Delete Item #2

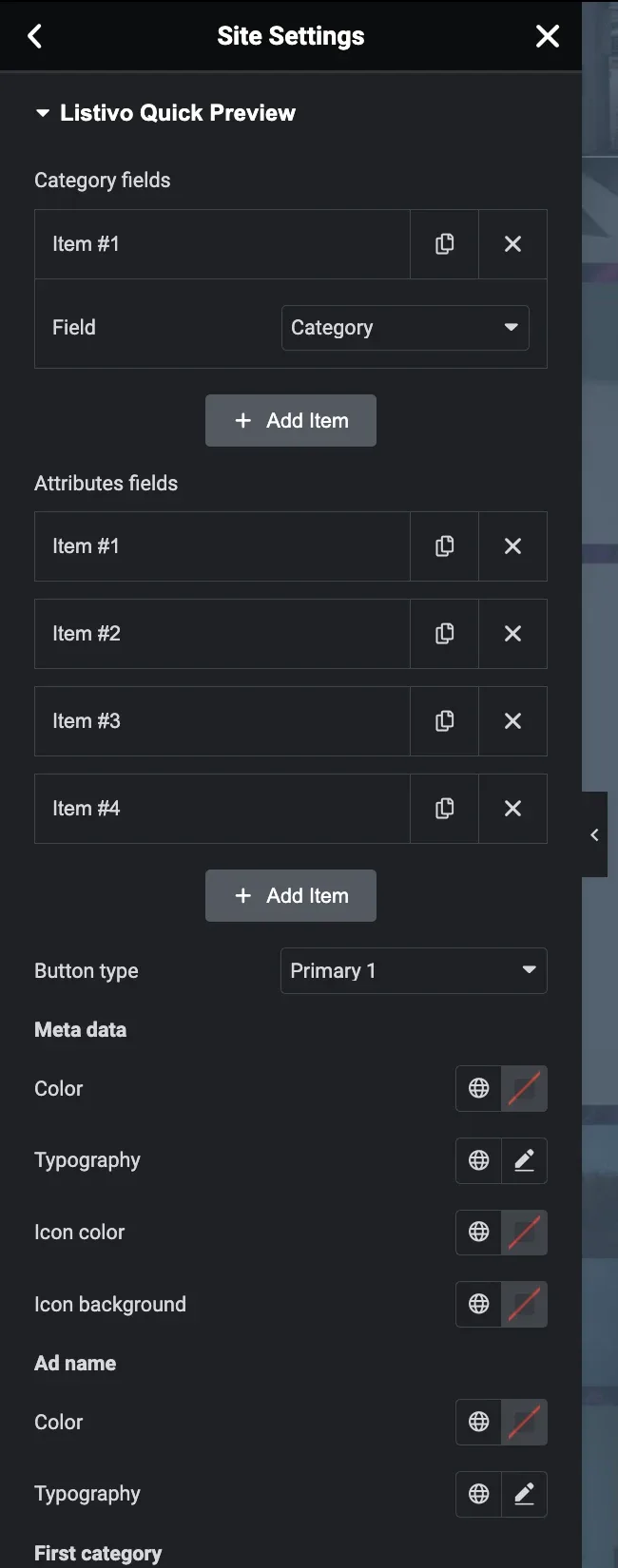pos(512,634)
